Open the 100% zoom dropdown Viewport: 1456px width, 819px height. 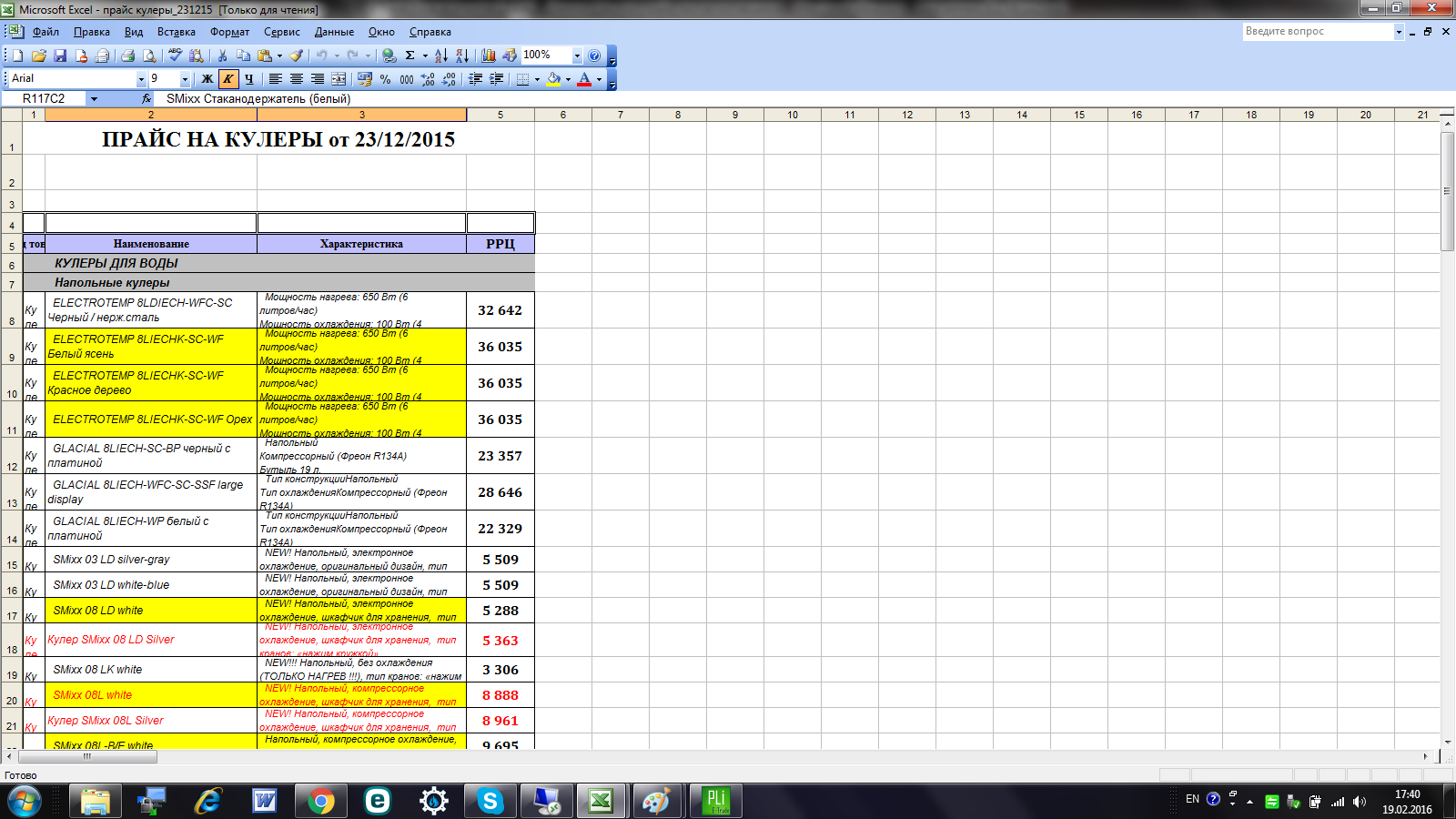577,56
